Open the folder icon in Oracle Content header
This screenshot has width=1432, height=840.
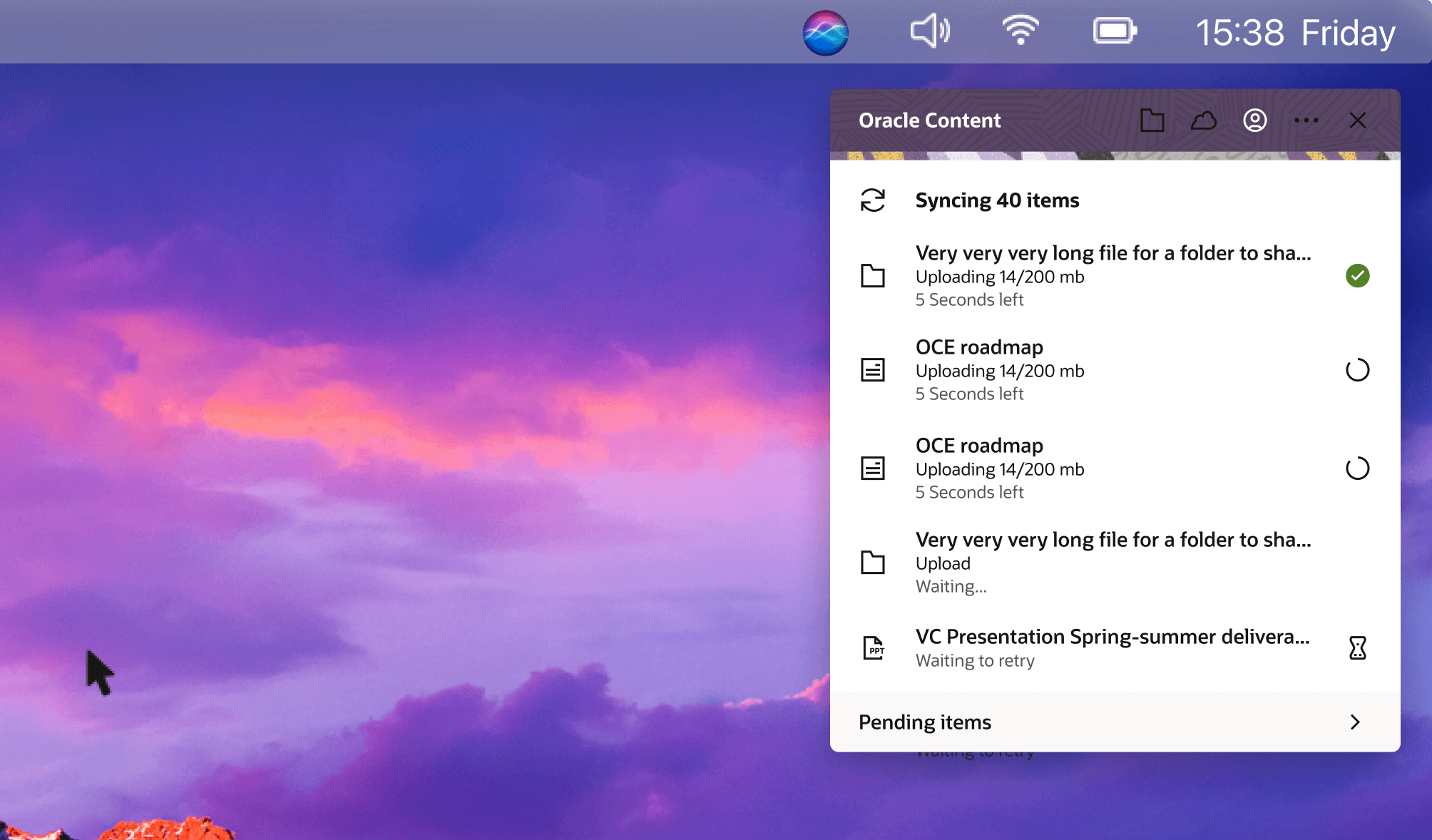point(1152,121)
